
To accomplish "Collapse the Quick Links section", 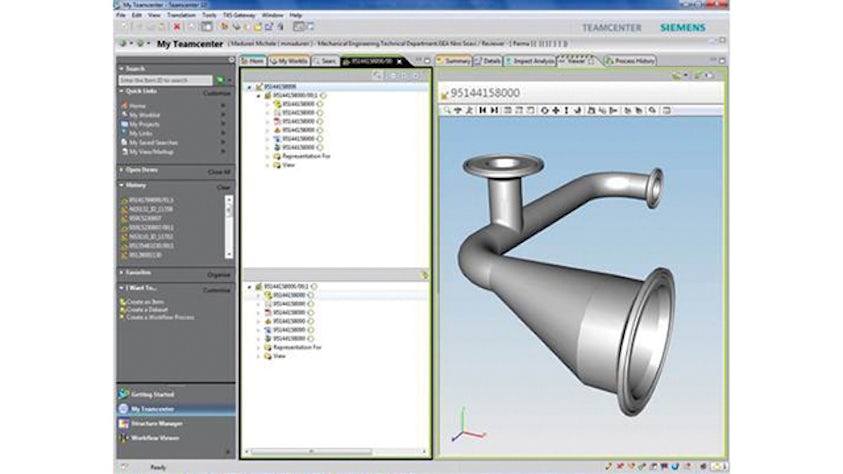I will pos(122,91).
